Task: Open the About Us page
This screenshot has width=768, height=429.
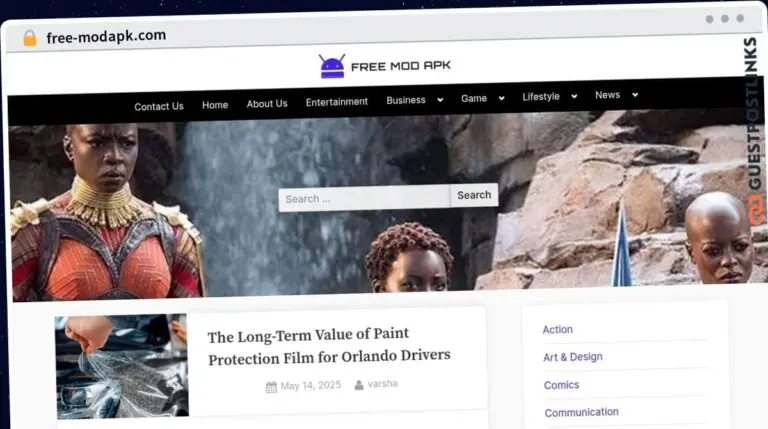Action: click(267, 104)
